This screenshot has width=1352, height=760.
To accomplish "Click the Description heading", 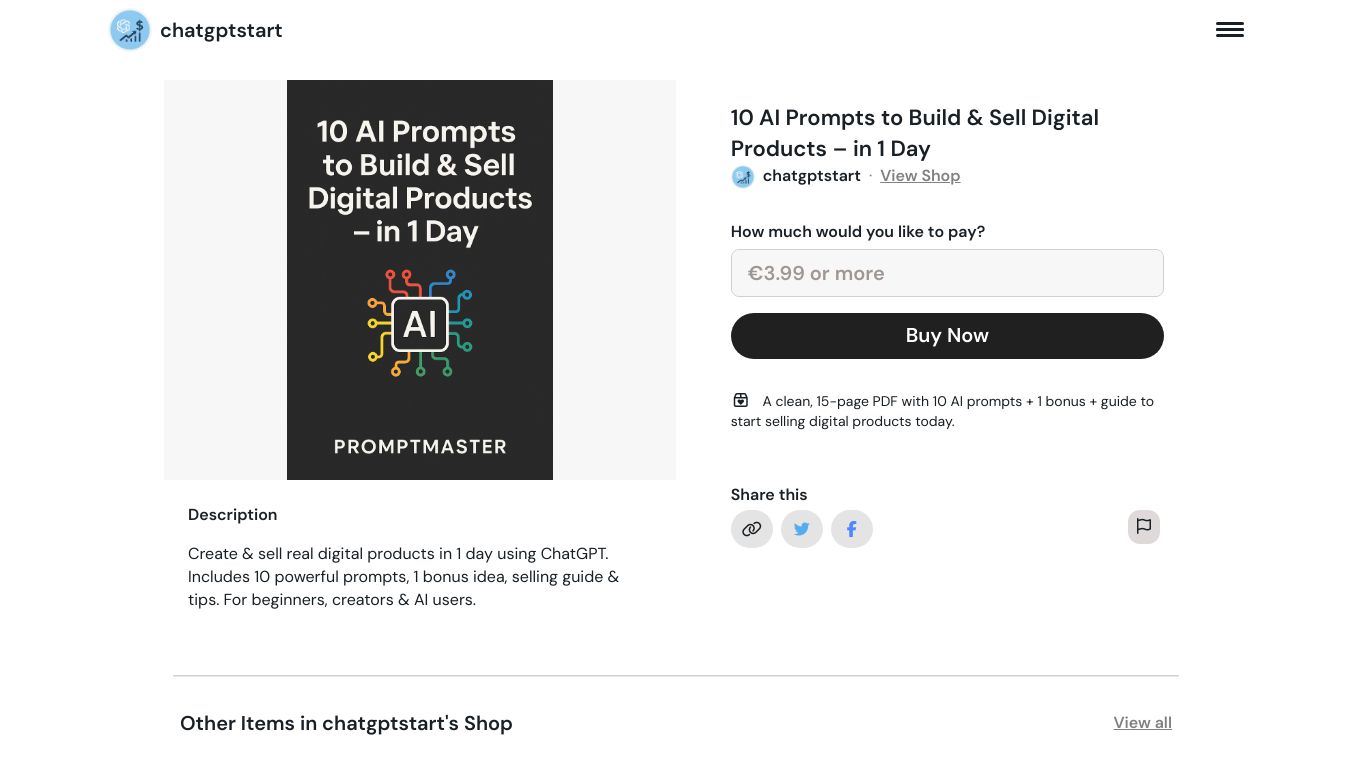I will coord(232,515).
